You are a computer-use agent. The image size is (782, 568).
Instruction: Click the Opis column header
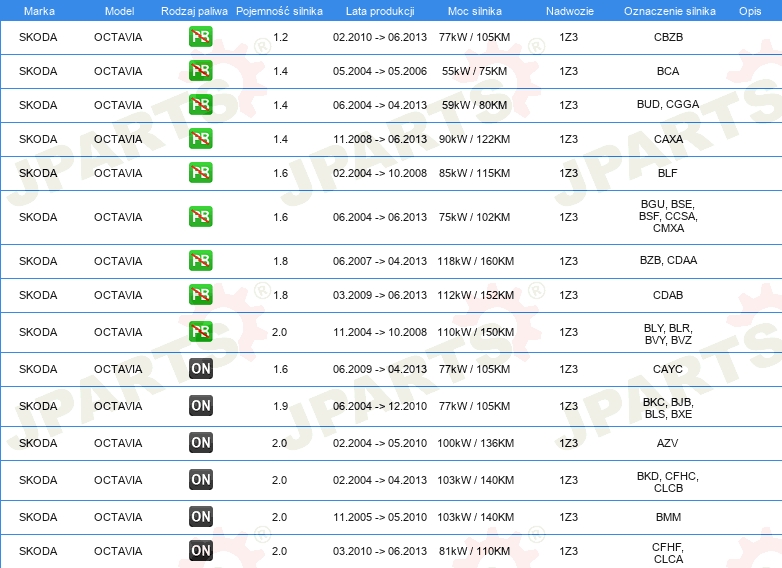[x=750, y=11]
